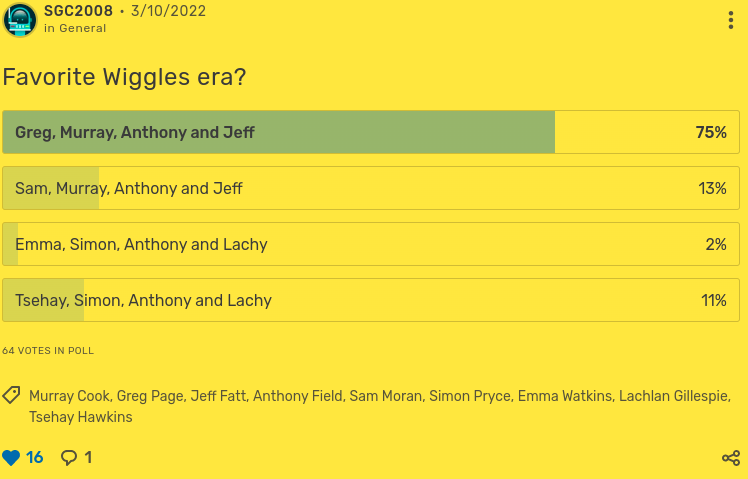This screenshot has width=748, height=479.
Task: Open the three-dot post options menu
Action: [731, 20]
